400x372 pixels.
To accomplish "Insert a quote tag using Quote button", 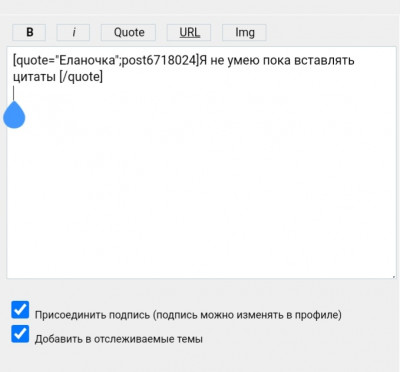I will (129, 33).
